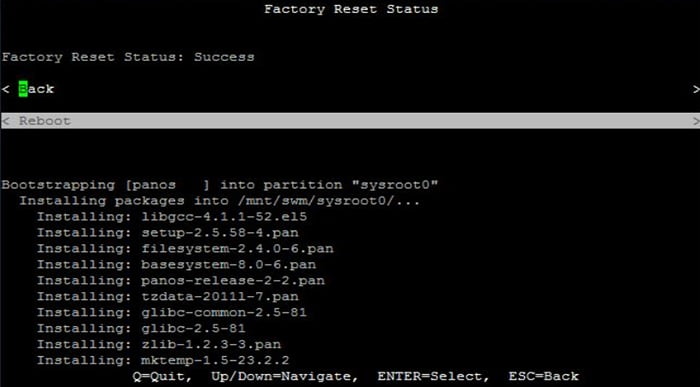Click the Up/Down=Navigate footer hint

284,376
